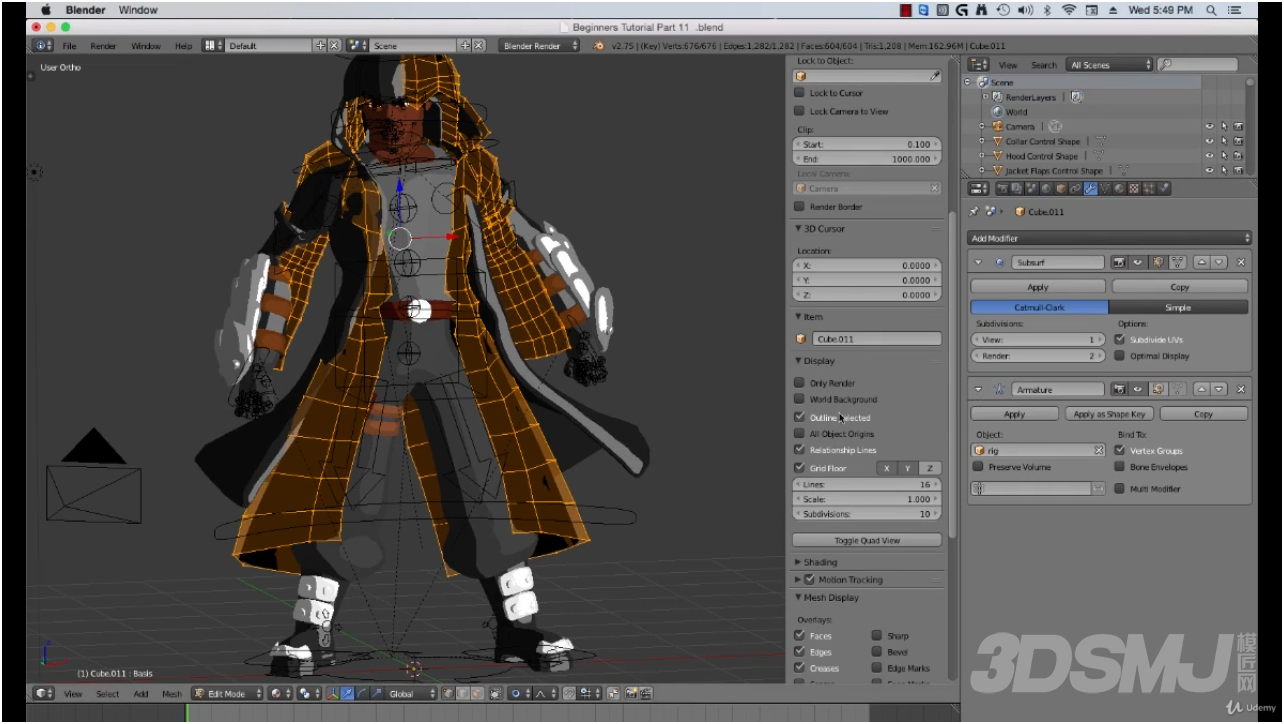Open the Blender Render engine dropdown
Image resolution: width=1284 pixels, height=724 pixels.
[540, 45]
